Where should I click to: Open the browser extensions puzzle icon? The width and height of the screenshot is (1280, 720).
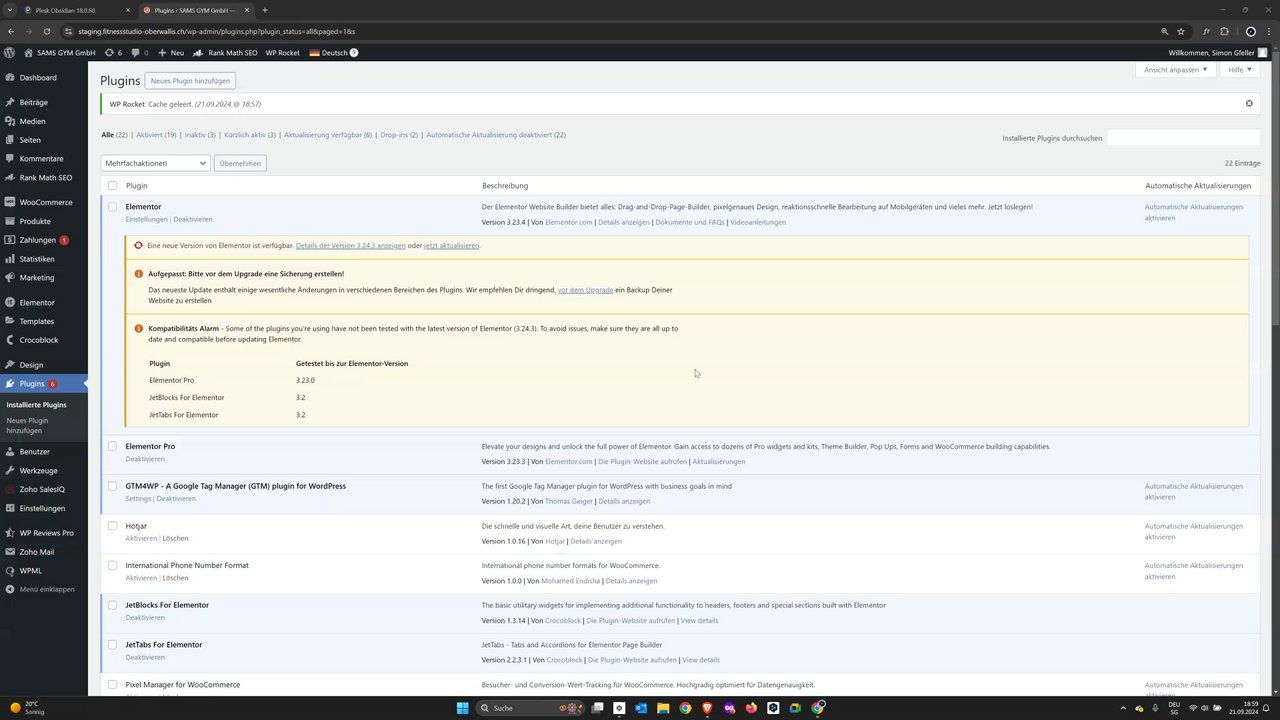click(1224, 31)
